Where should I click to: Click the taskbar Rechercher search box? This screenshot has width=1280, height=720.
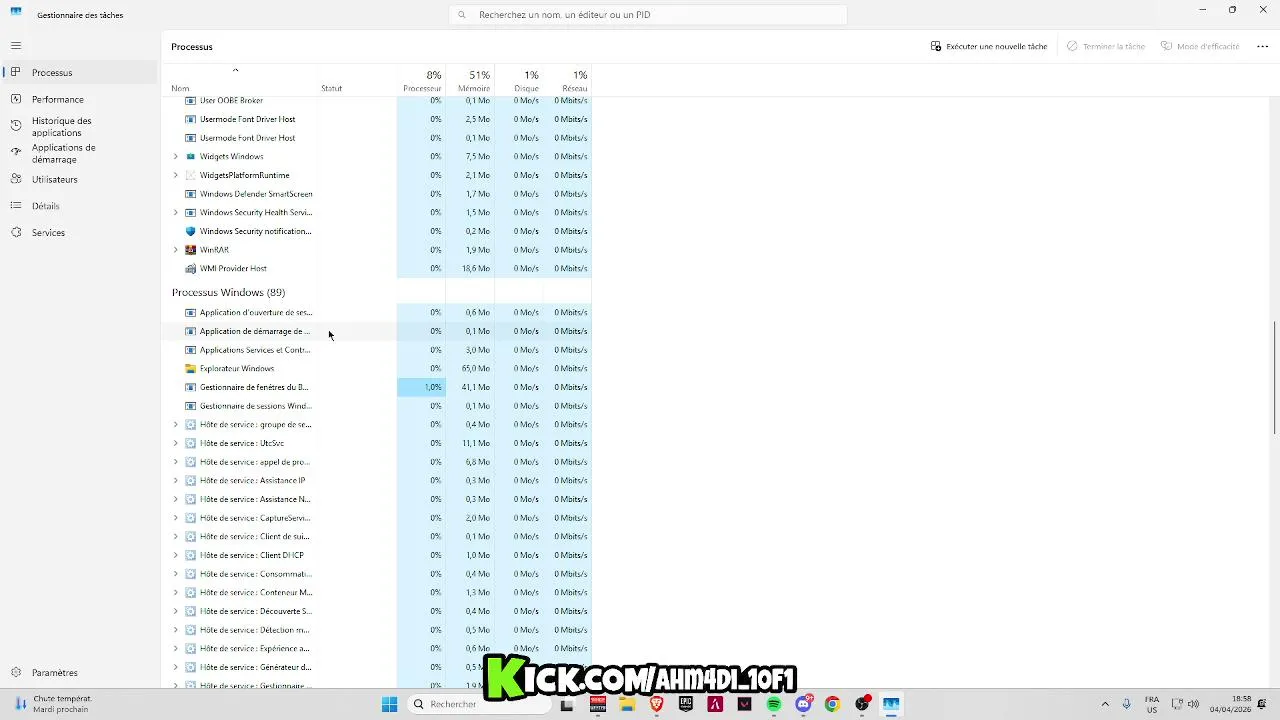481,704
